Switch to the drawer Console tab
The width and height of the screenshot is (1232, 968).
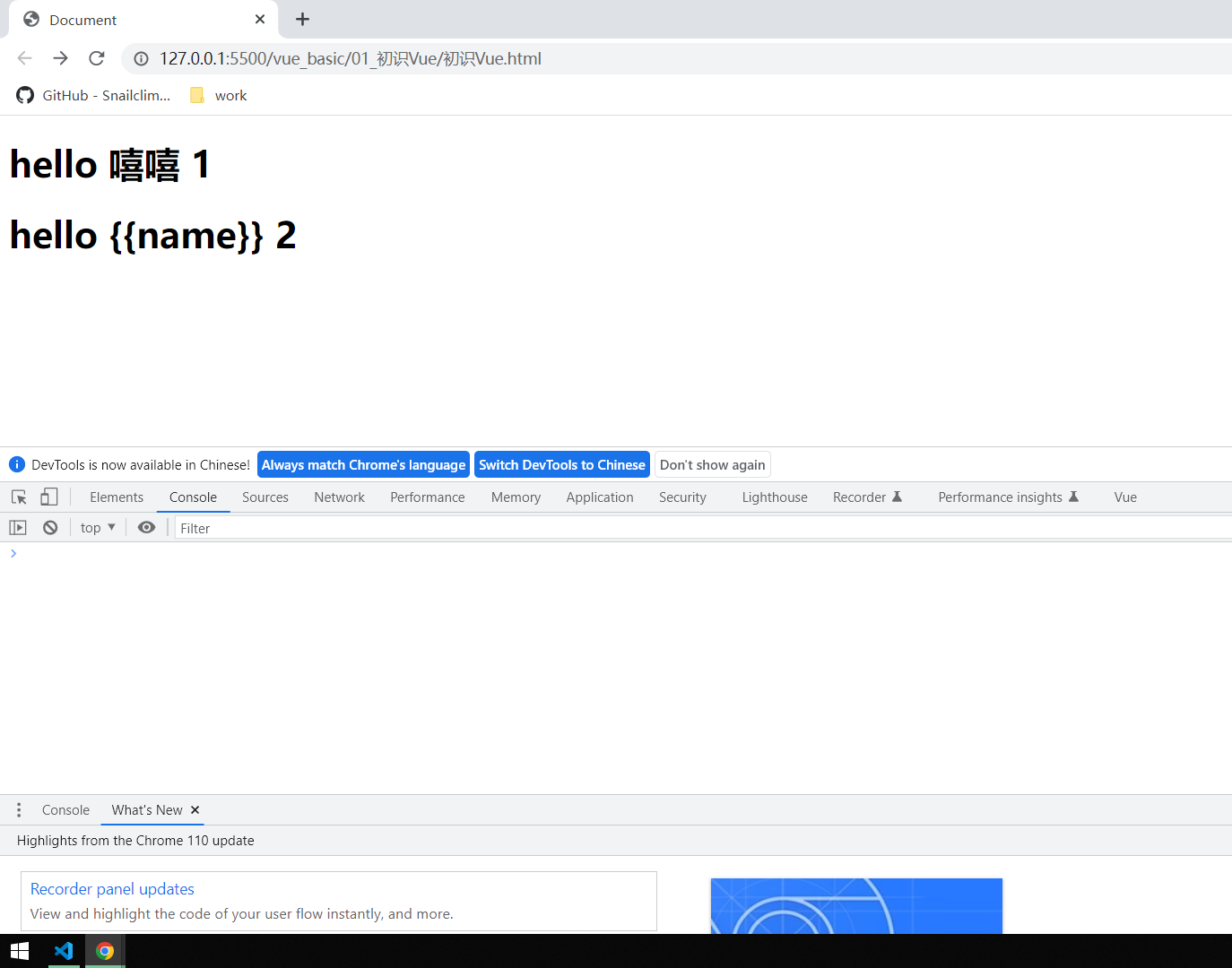click(65, 810)
